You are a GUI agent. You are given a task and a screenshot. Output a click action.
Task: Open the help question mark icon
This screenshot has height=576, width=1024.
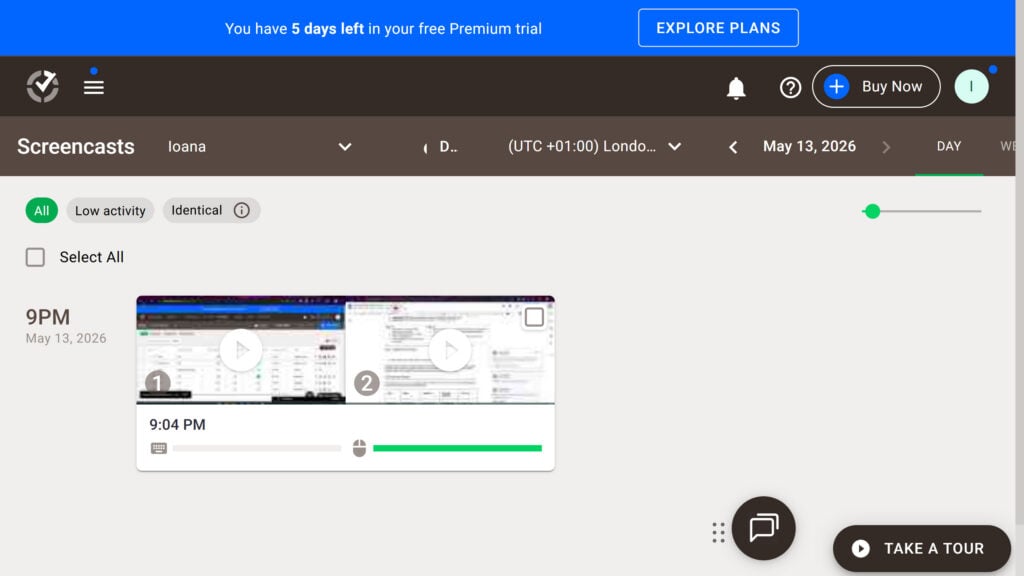(x=790, y=87)
